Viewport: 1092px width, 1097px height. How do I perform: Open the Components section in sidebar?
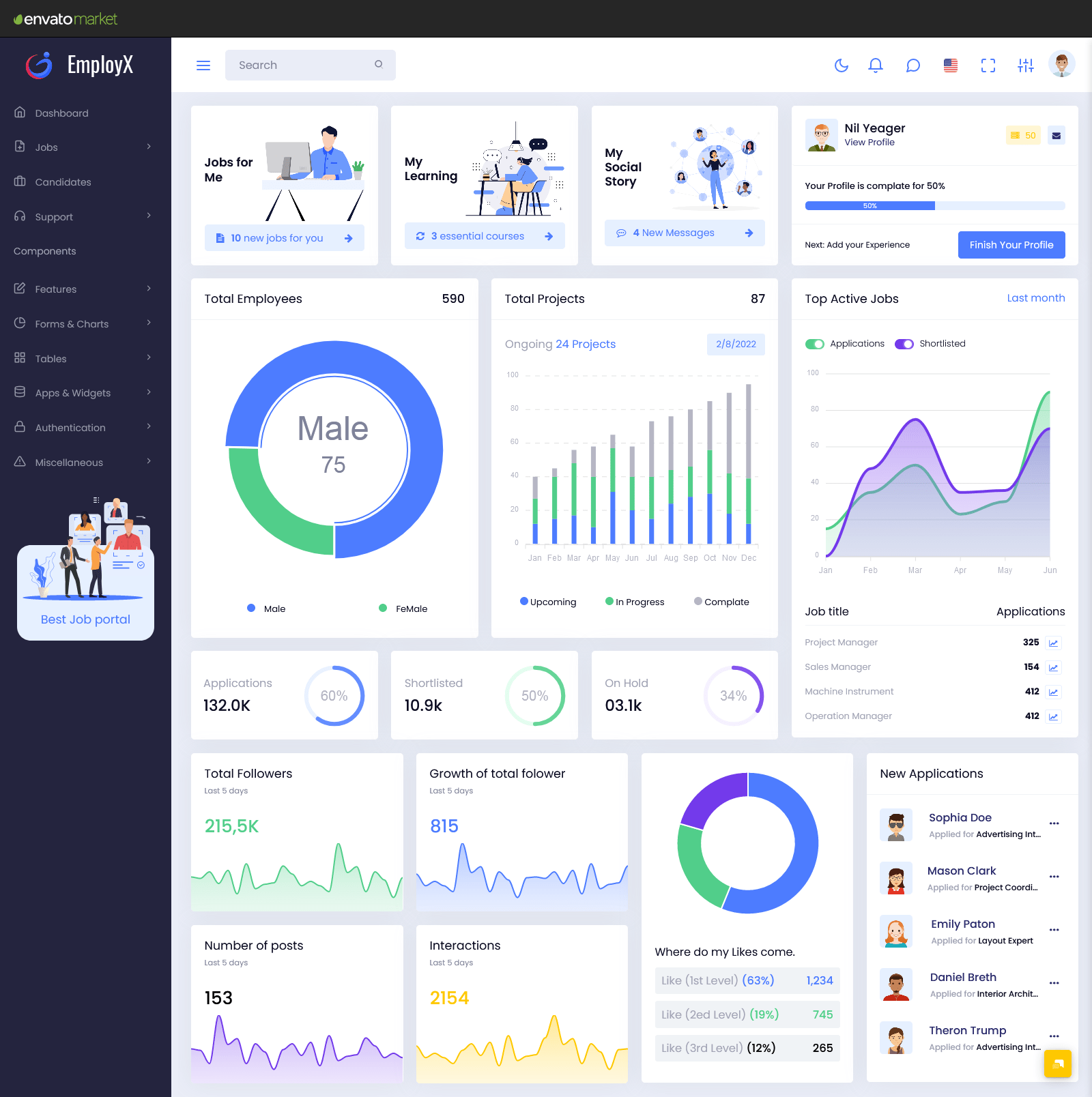[44, 251]
